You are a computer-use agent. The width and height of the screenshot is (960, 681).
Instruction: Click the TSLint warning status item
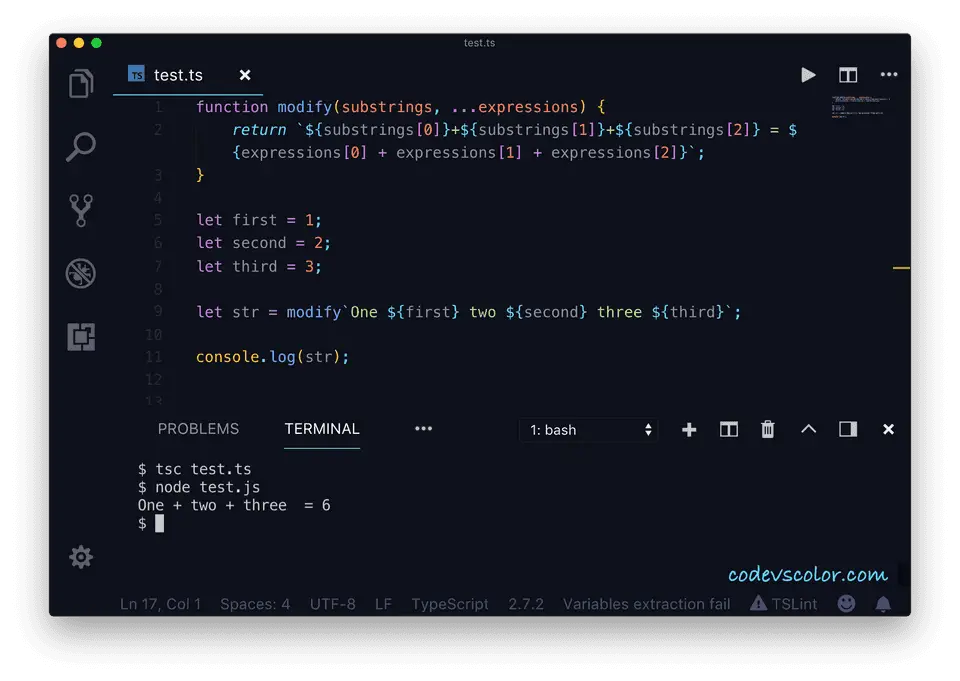click(x=784, y=604)
